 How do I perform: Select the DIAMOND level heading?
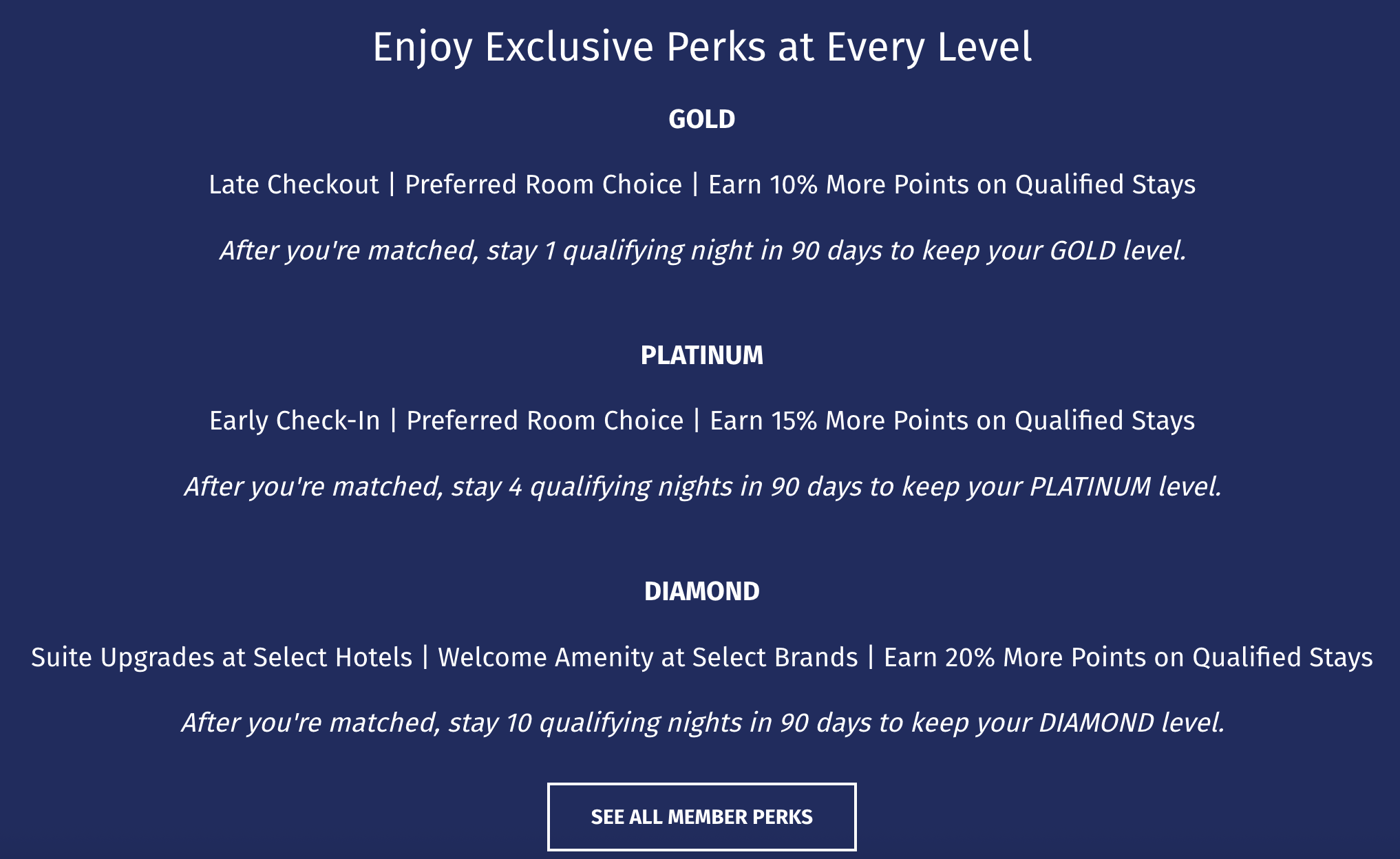click(701, 591)
